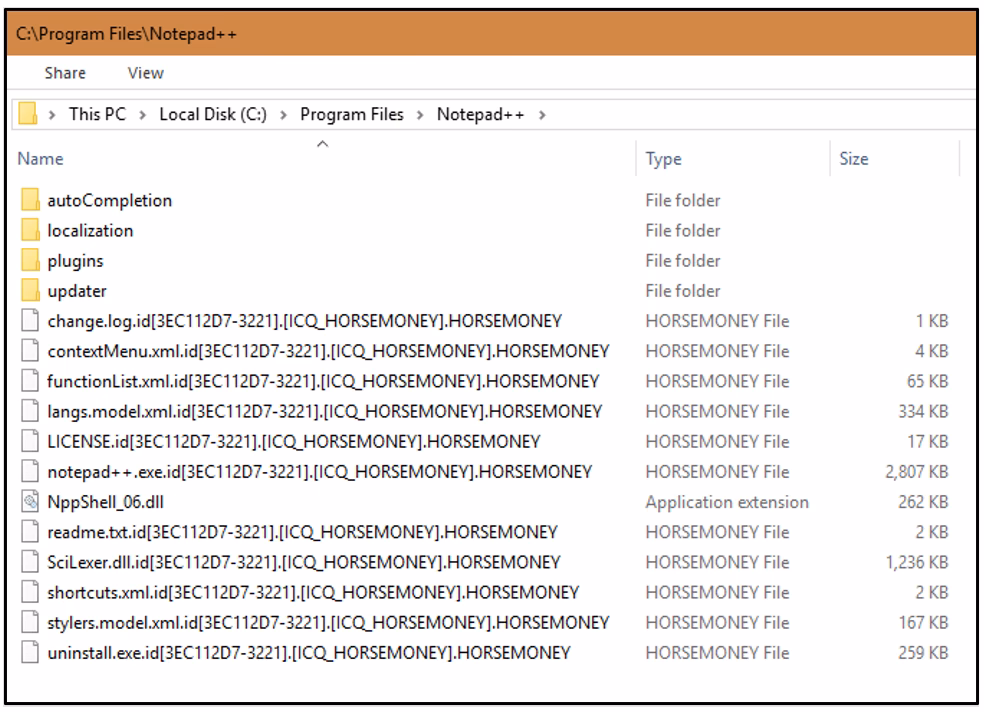Select the notepad++.exe encrypted file icon

(29, 471)
